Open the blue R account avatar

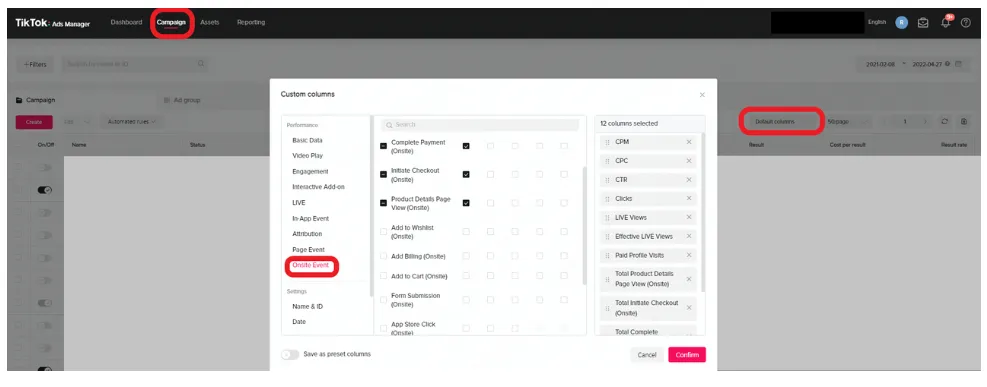coord(902,23)
